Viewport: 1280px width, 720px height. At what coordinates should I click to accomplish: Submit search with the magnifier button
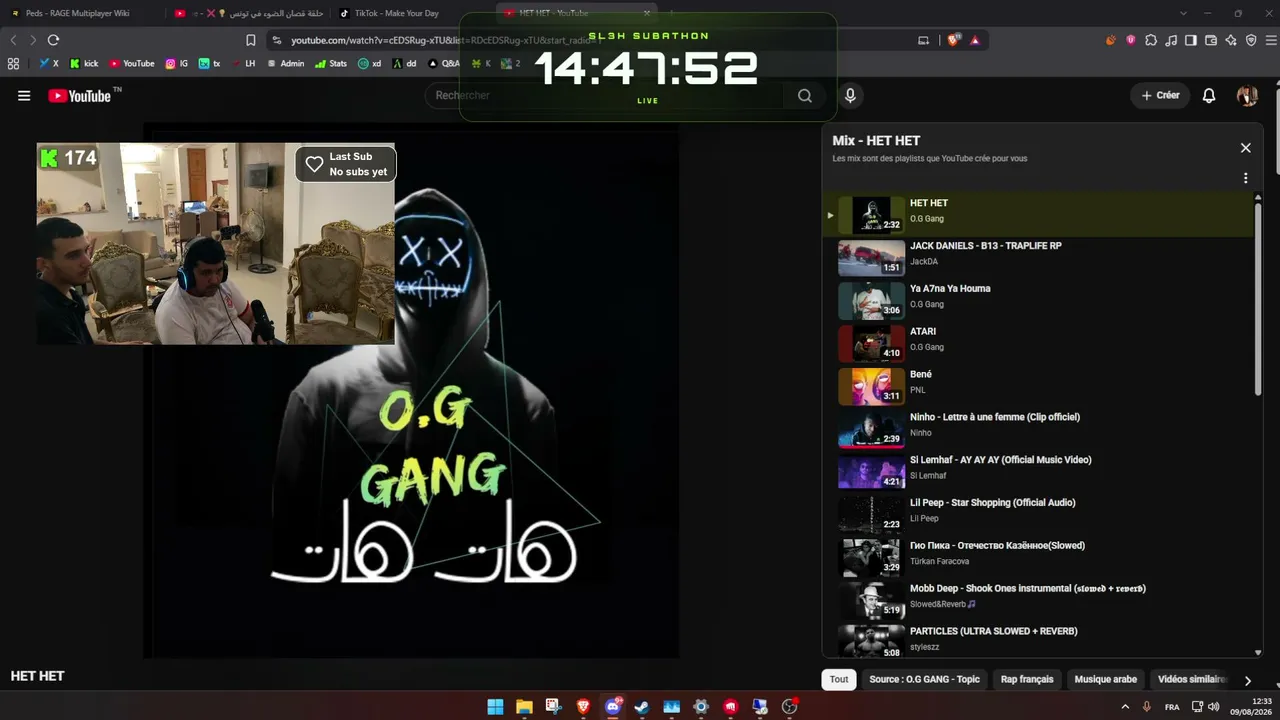pyautogui.click(x=805, y=96)
